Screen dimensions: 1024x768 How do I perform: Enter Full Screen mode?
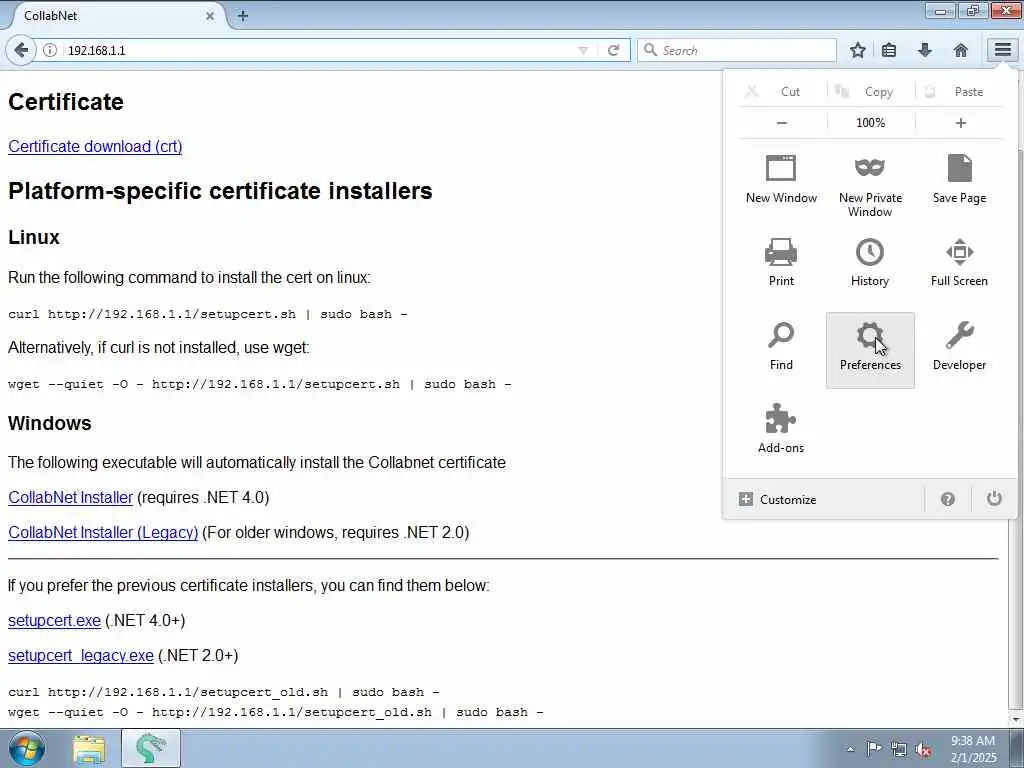point(959,263)
